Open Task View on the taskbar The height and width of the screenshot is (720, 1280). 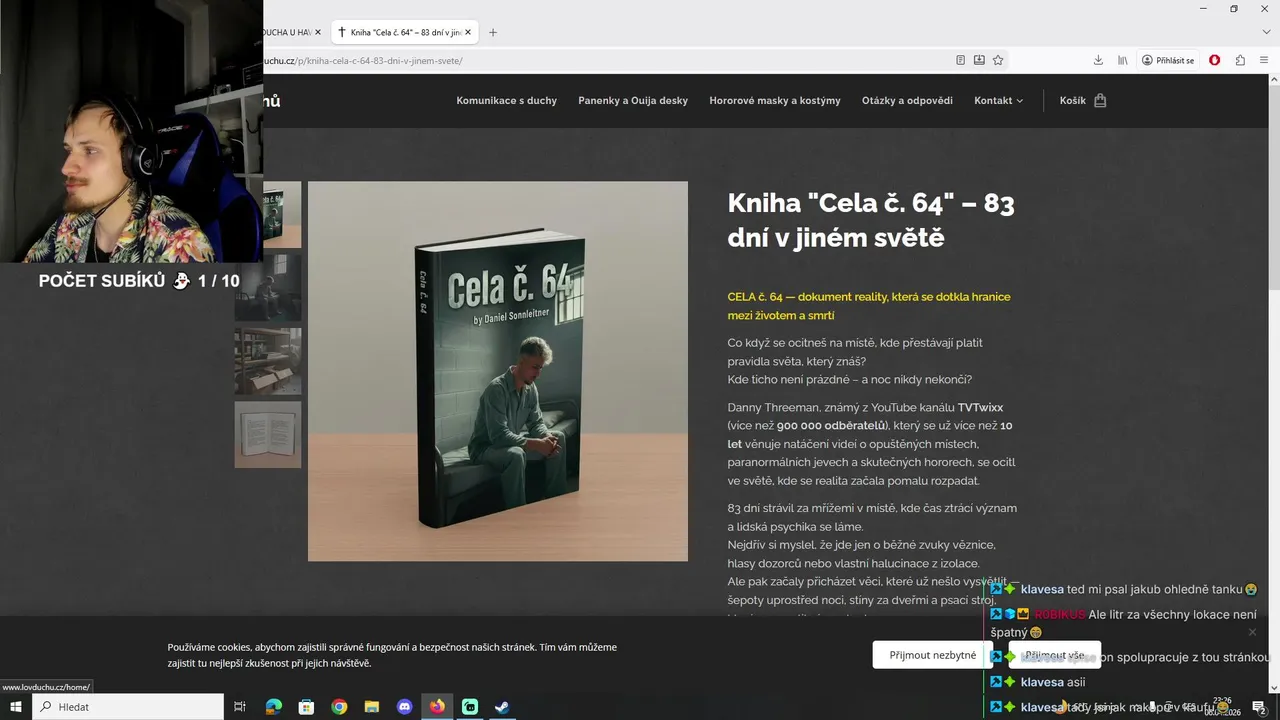pos(240,707)
